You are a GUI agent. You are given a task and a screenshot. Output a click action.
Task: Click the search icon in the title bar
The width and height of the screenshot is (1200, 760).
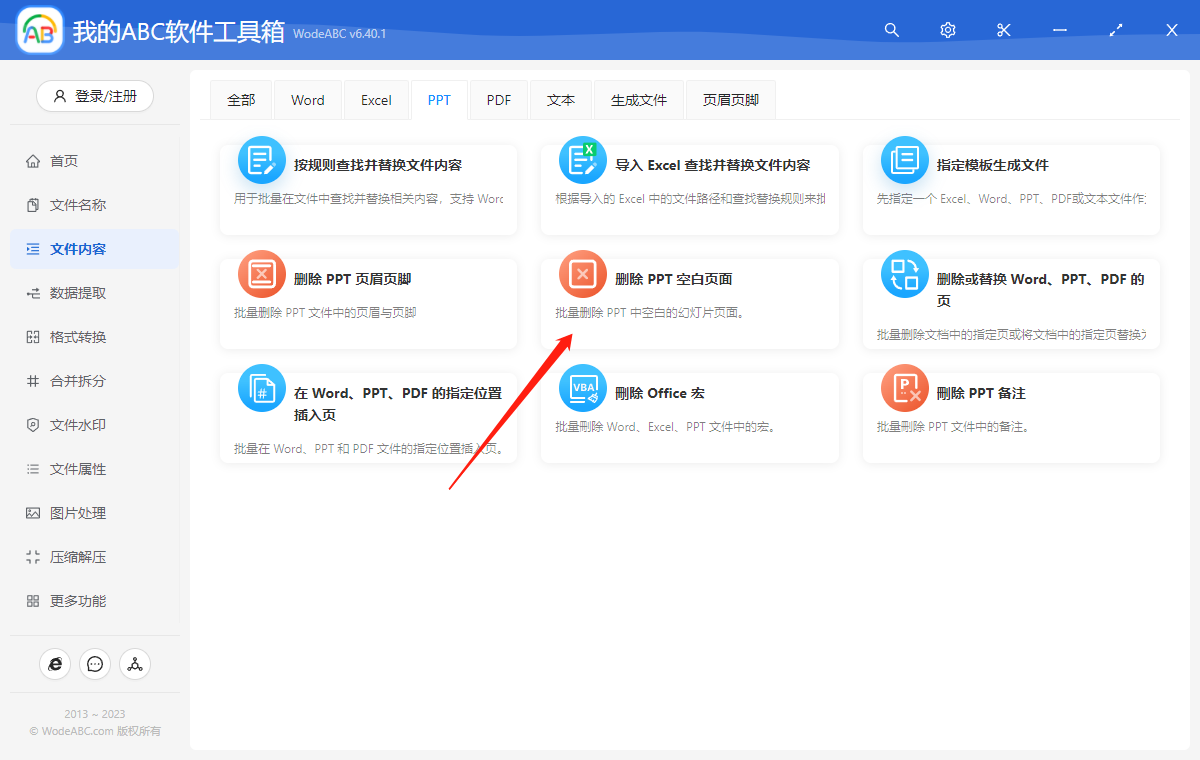click(x=891, y=30)
